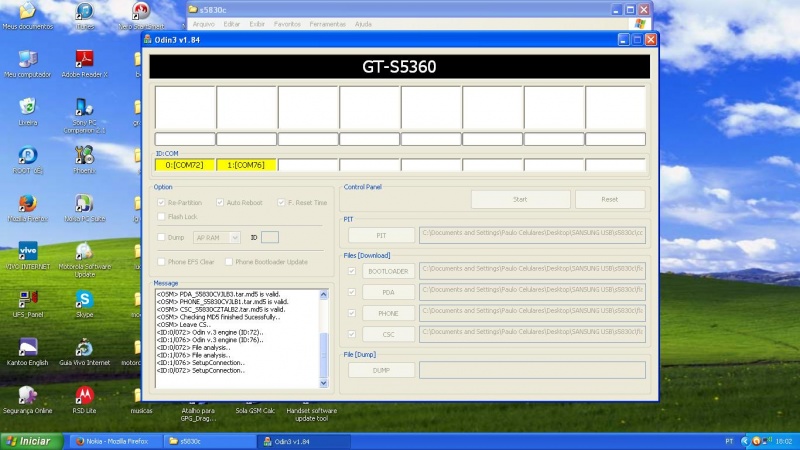
Task: Toggle the PDA file checkbox
Action: [x=352, y=292]
